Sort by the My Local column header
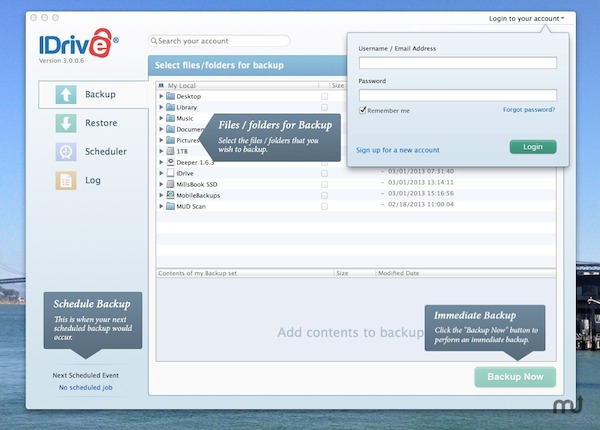 tap(237, 85)
